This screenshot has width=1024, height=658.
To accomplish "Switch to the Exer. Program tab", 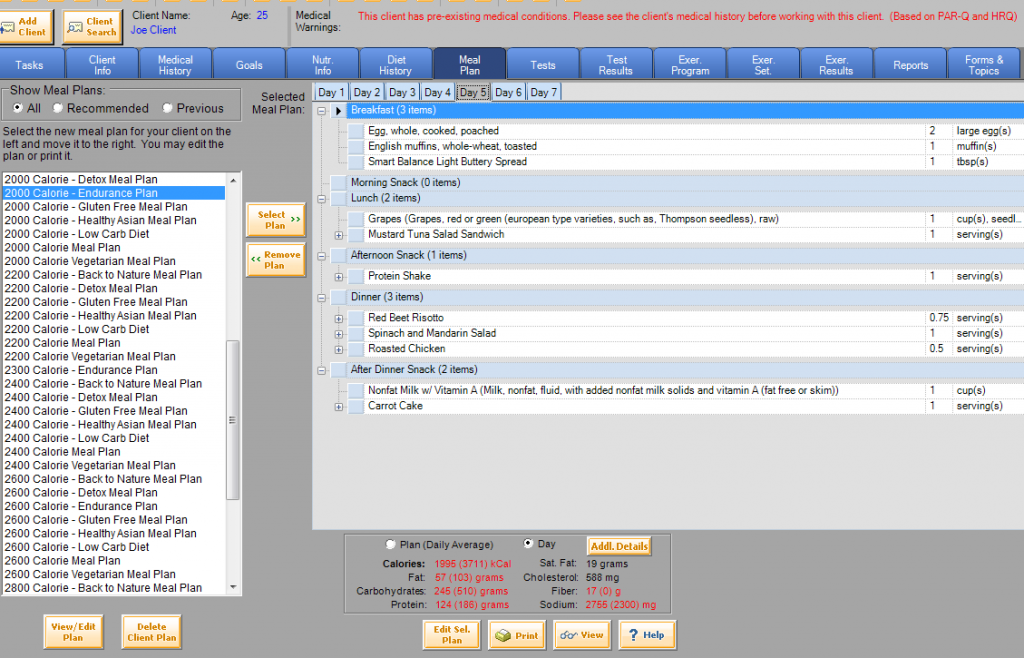I will pos(689,65).
